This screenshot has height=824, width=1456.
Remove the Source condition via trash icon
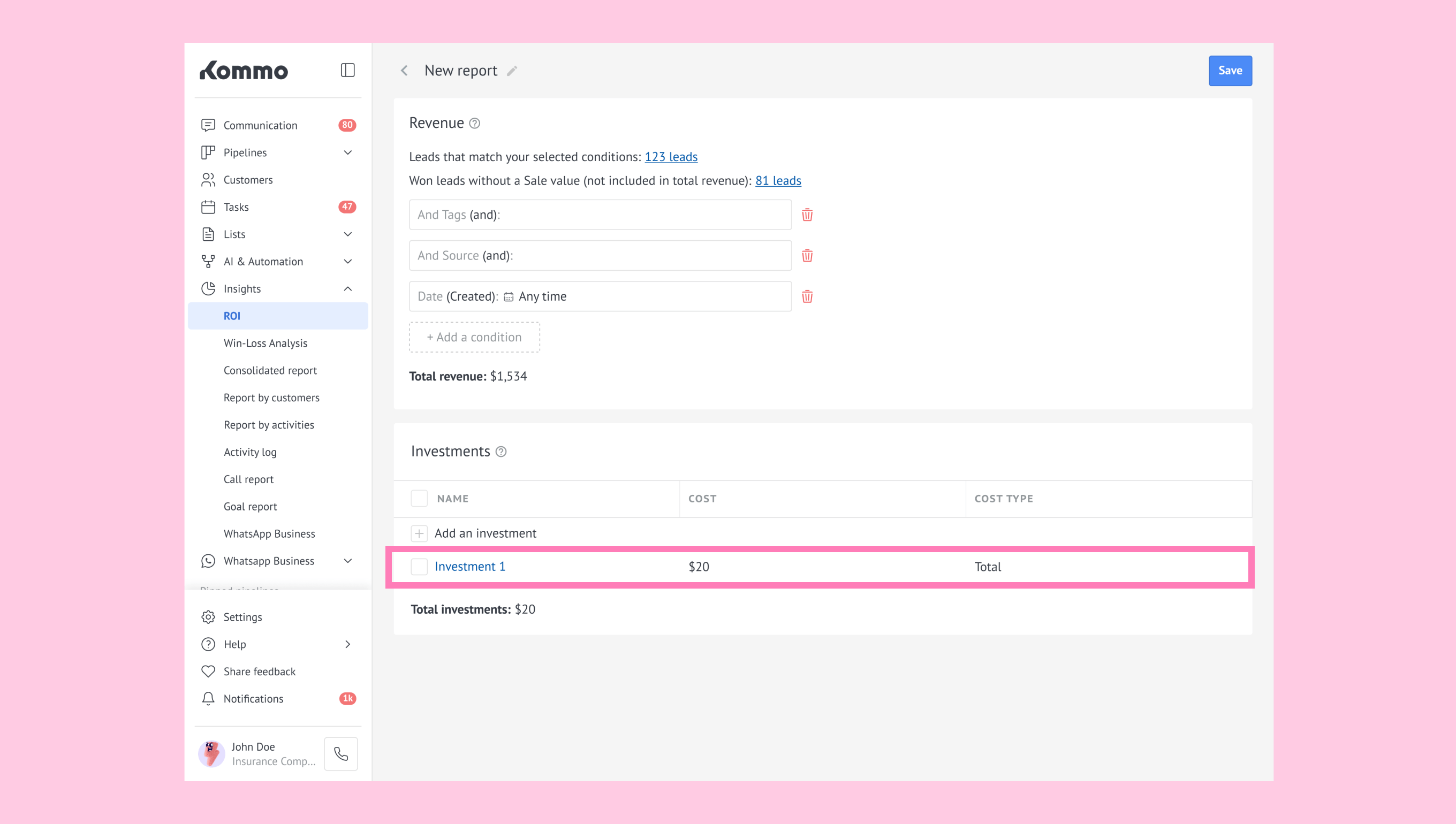(x=807, y=256)
